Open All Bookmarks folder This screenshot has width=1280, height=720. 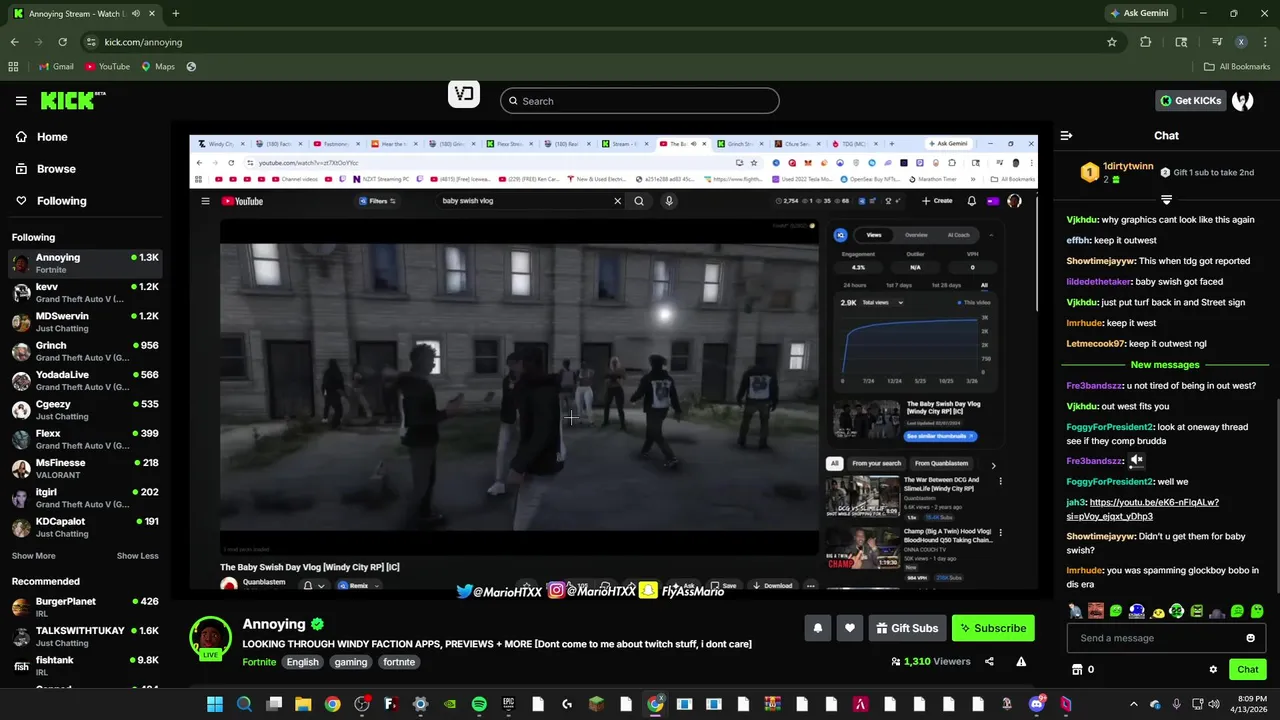[x=1237, y=67]
